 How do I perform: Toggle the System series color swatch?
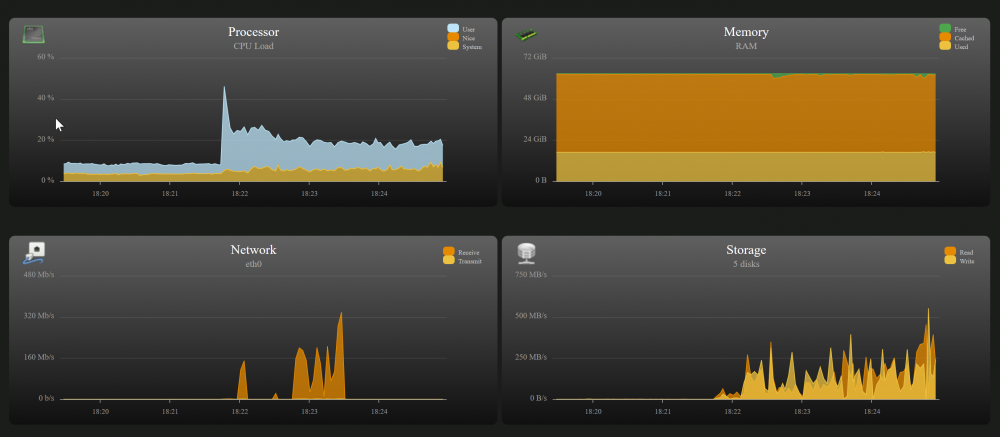[453, 46]
